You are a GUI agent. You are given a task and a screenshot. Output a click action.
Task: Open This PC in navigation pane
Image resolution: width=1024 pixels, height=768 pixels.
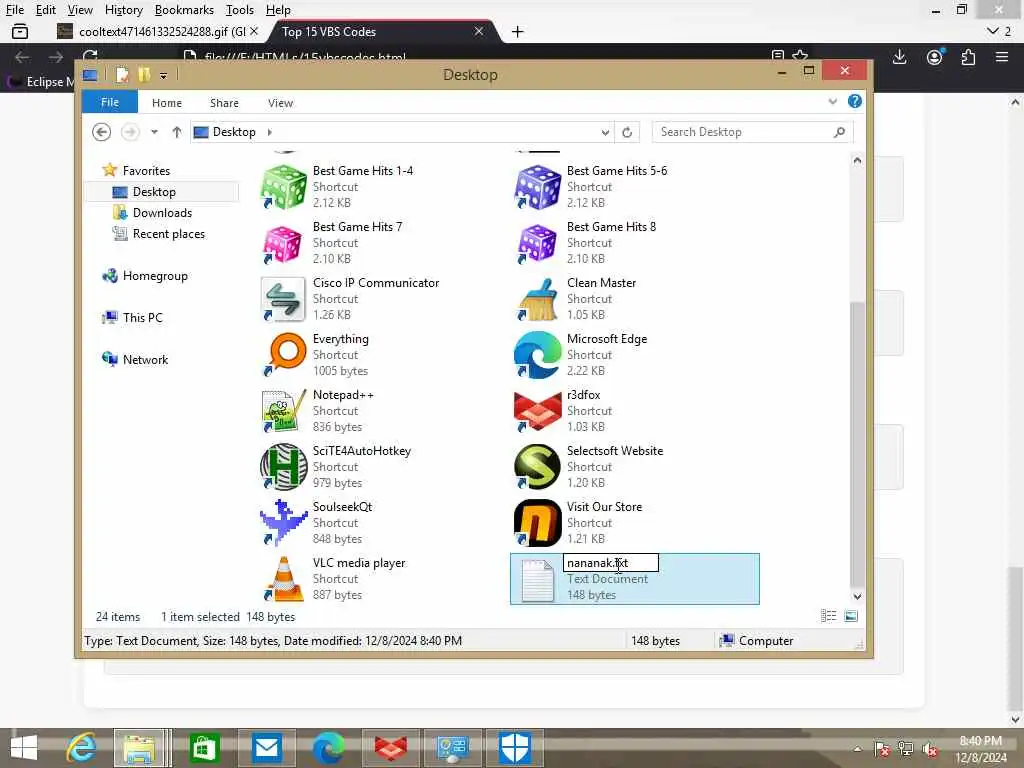(x=142, y=317)
